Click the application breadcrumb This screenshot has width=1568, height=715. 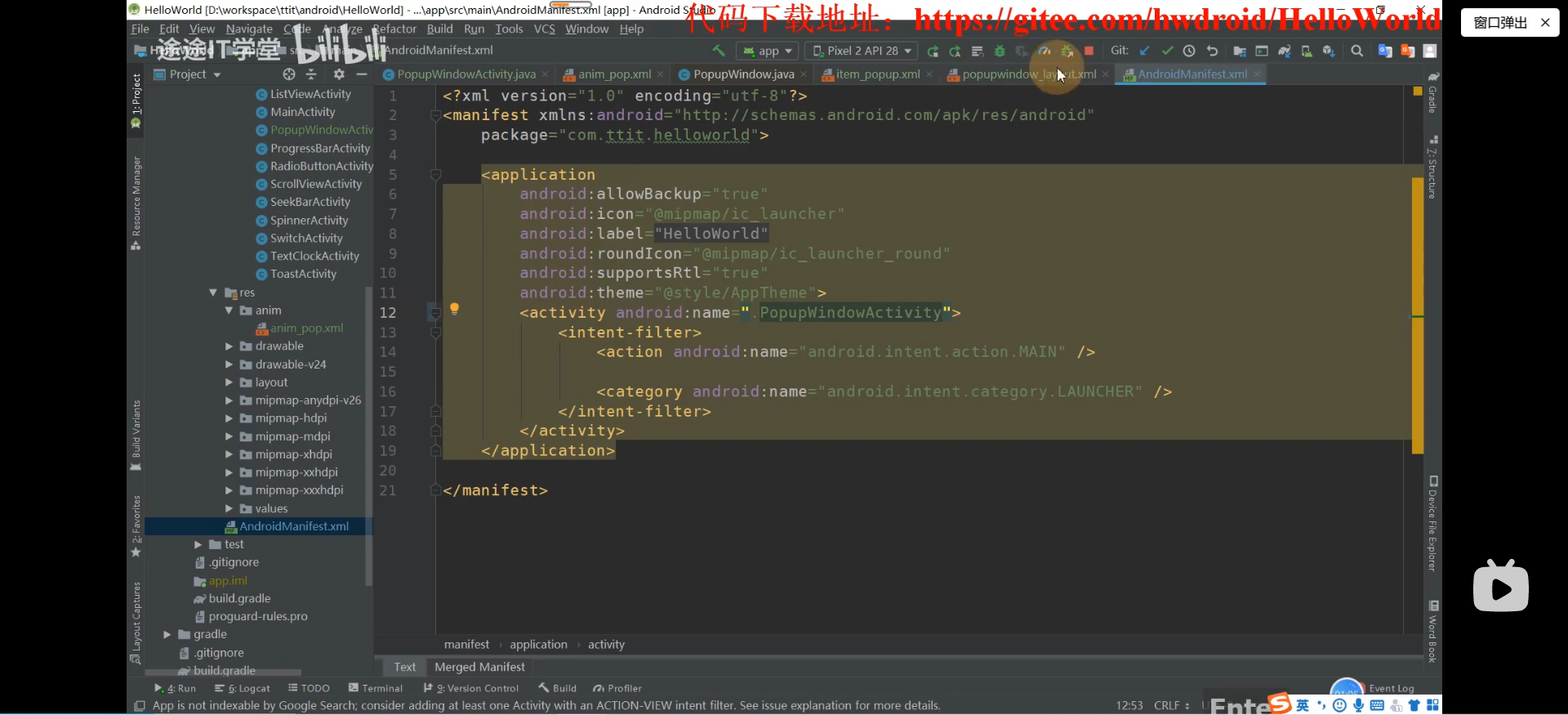tap(538, 645)
